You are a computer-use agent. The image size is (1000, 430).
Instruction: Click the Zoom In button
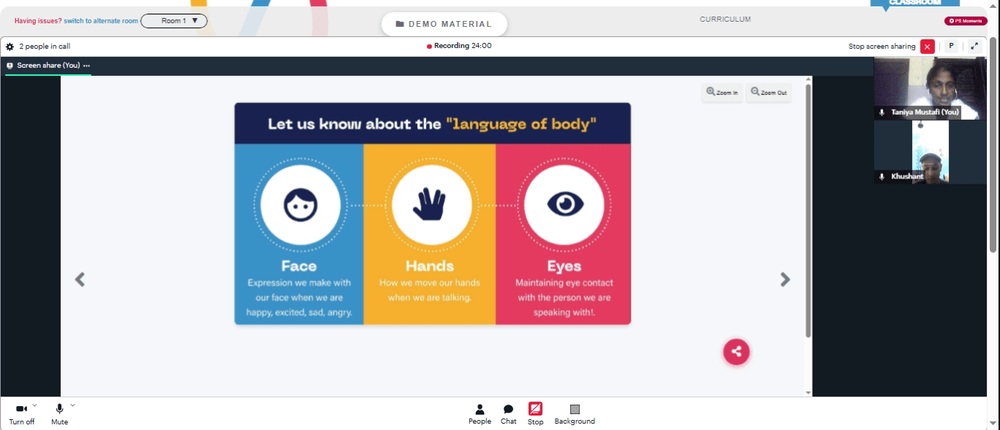click(722, 93)
